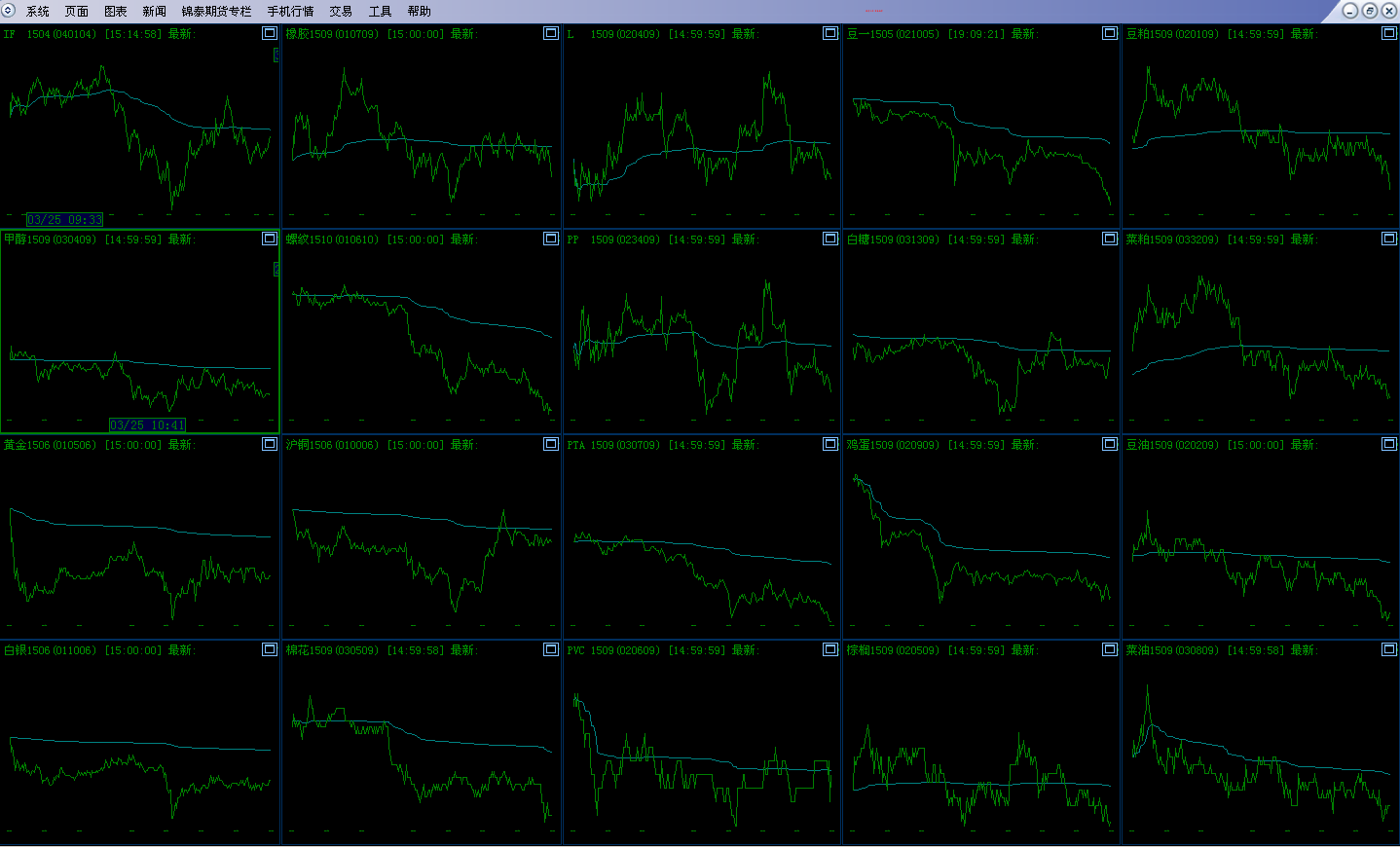Maximize the 菜油1509 chart panel
1400x848 pixels.
click(1389, 649)
